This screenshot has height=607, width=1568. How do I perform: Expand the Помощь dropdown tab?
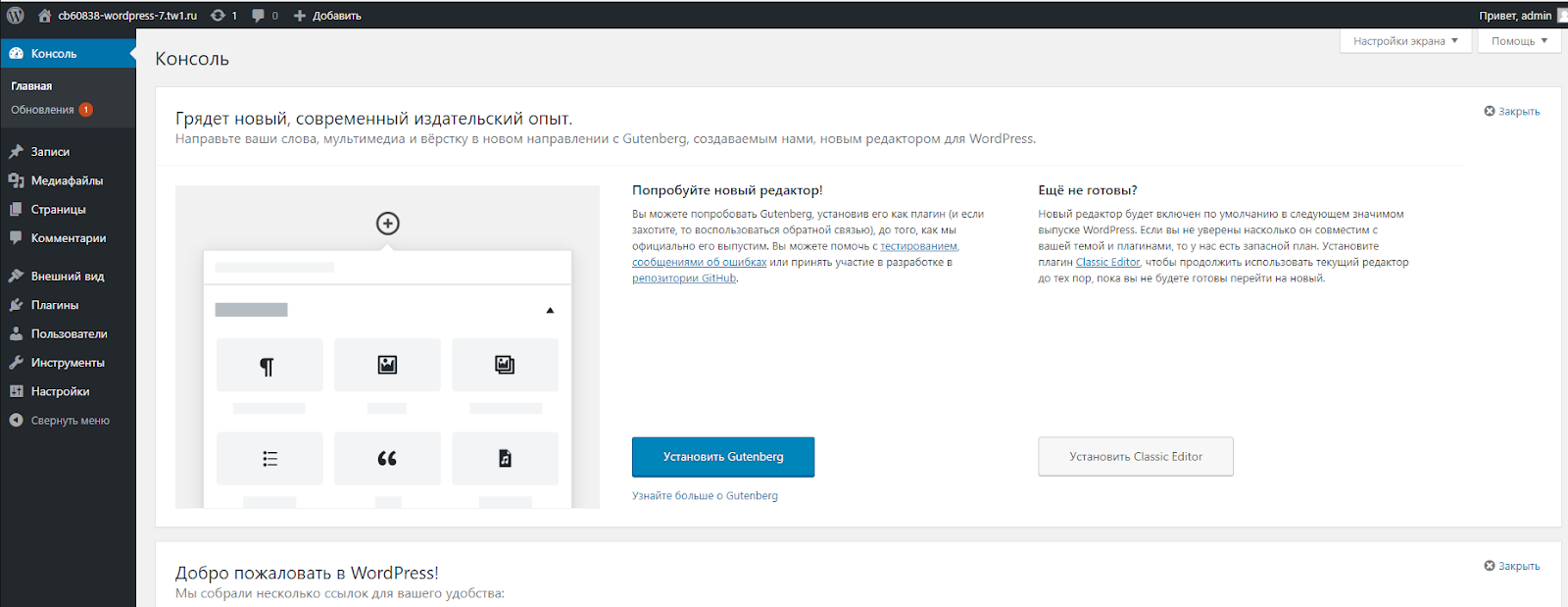tap(1519, 41)
